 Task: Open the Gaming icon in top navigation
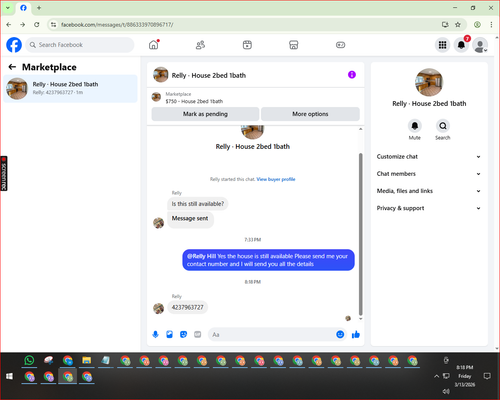pyautogui.click(x=340, y=45)
